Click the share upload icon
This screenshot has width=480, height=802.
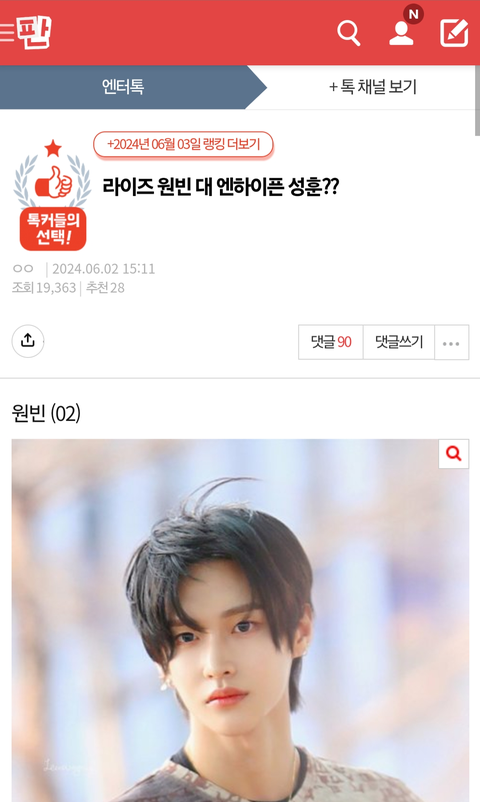[x=28, y=341]
